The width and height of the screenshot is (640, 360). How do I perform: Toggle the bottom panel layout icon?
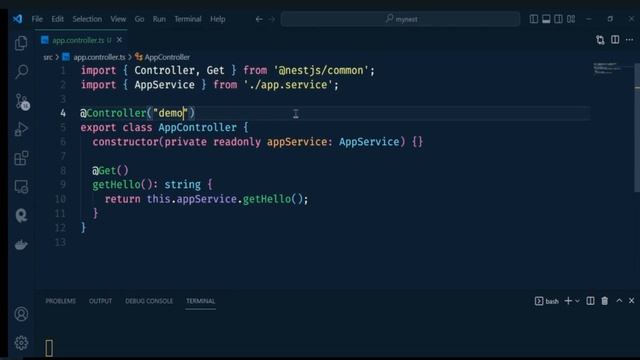[x=546, y=19]
